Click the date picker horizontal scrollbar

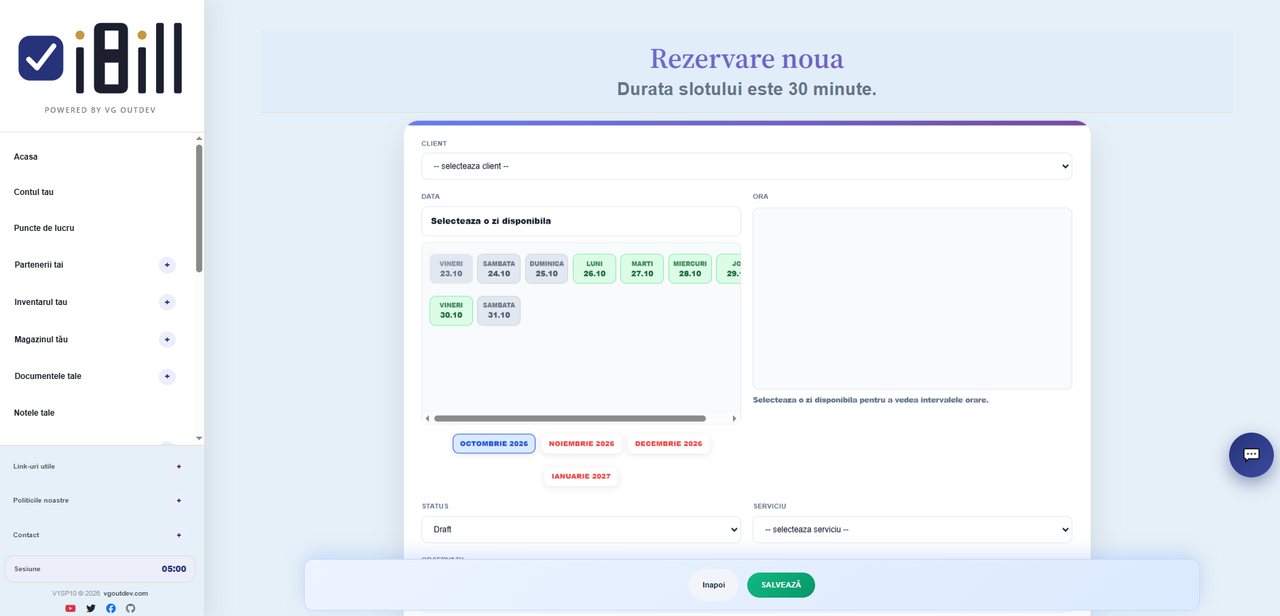click(x=570, y=418)
